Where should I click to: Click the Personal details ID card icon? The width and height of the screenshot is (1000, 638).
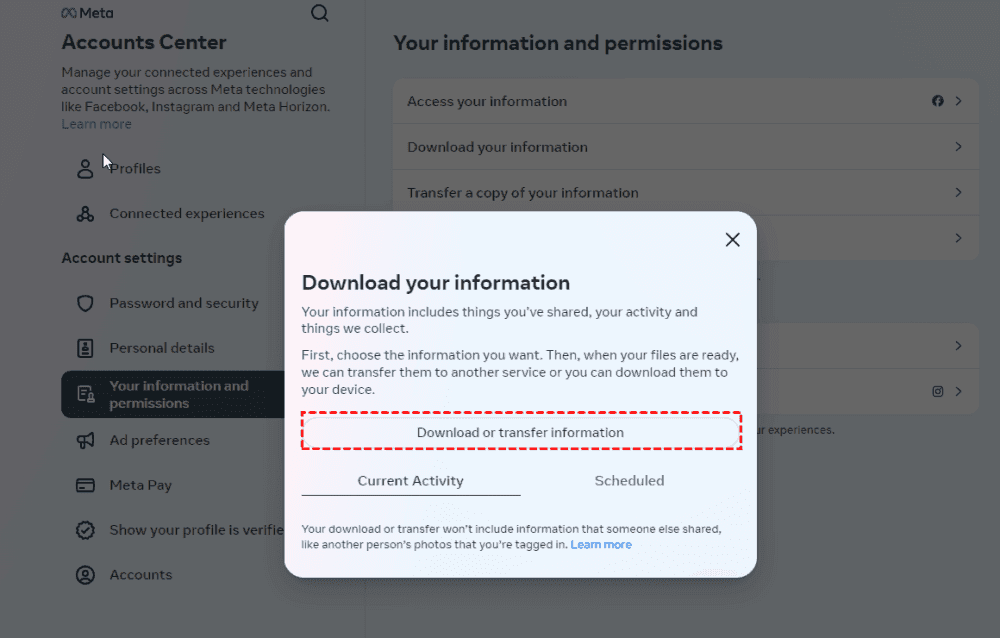[x=86, y=348]
